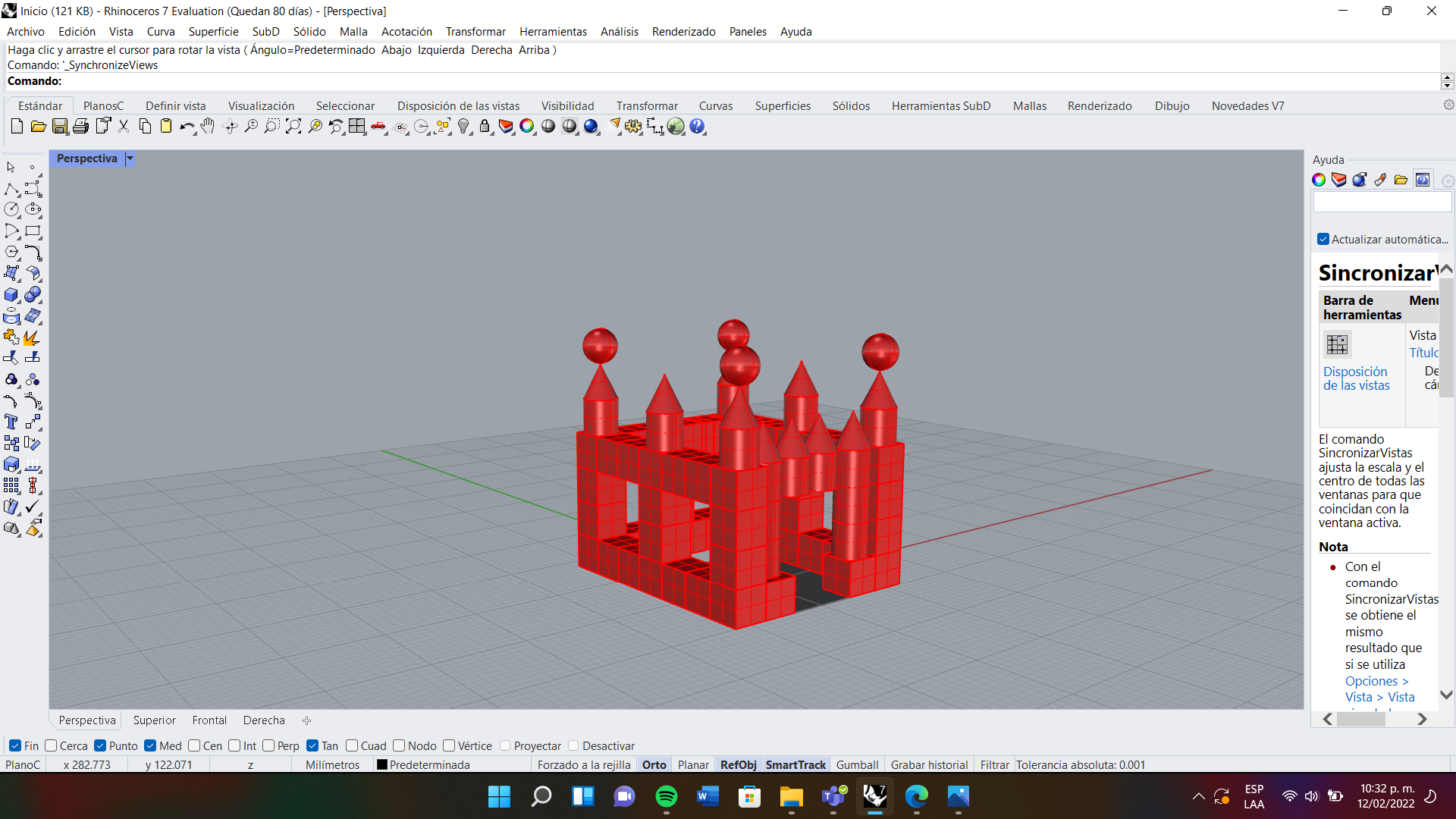Click the Layers icon in the main toolbar

(506, 127)
